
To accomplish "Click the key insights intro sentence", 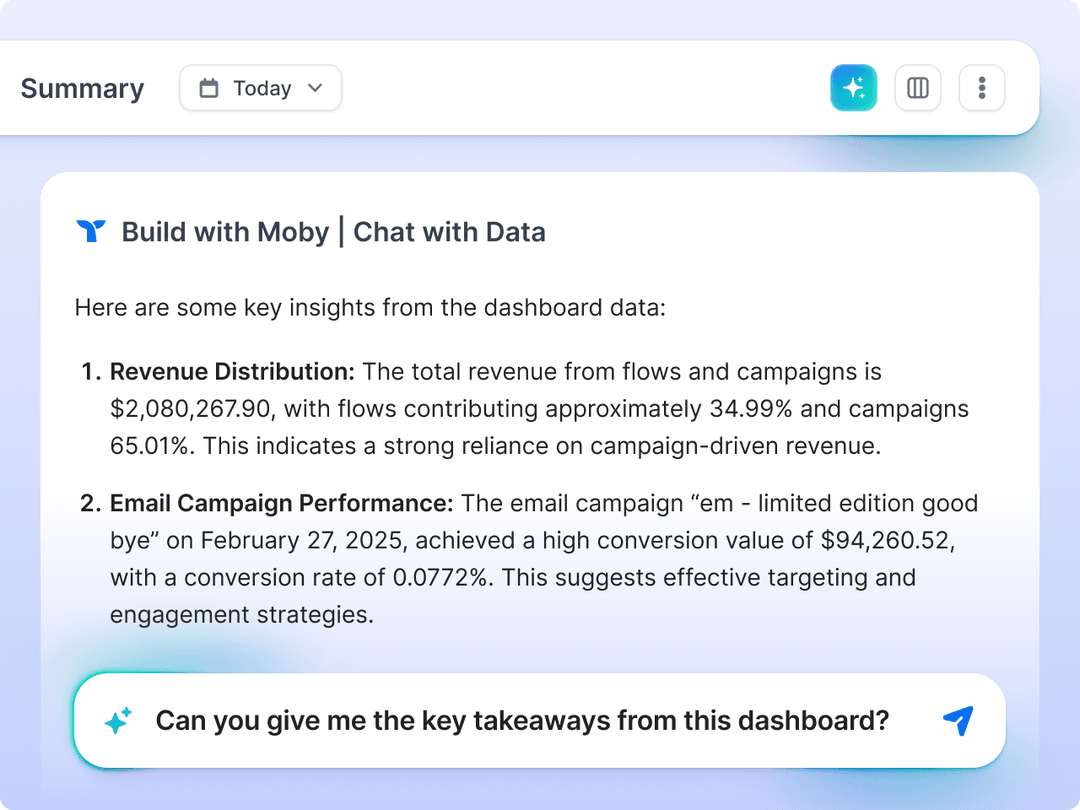I will tap(371, 307).
